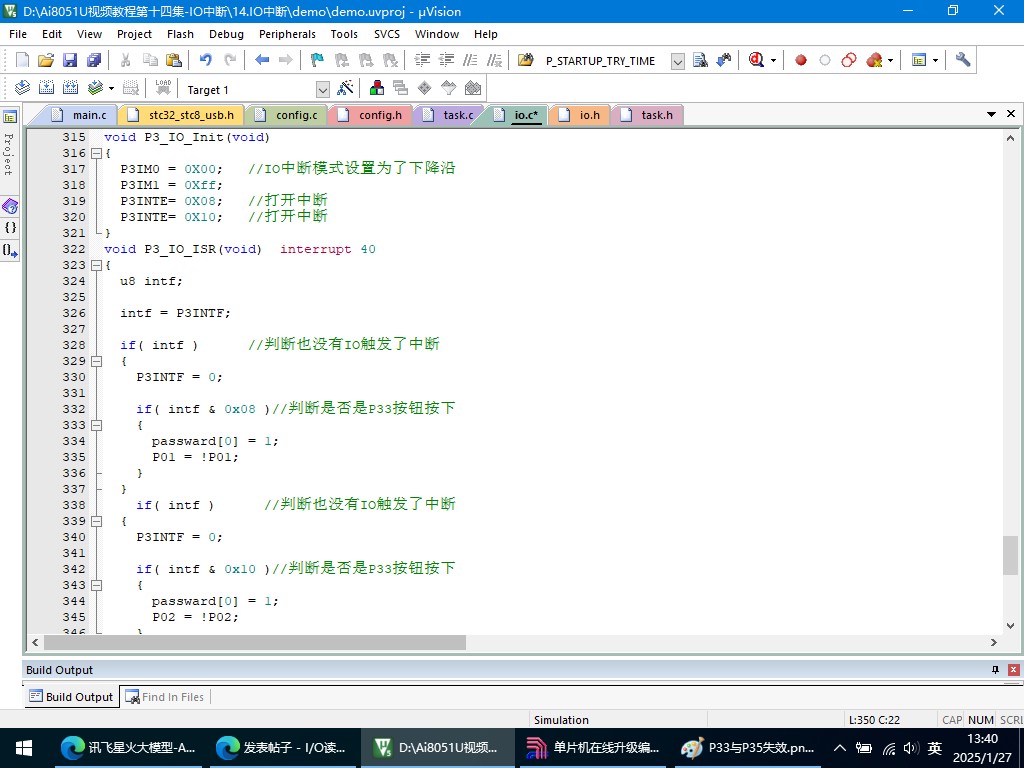1024x768 pixels.
Task: Translate the current file
Action: click(22, 88)
